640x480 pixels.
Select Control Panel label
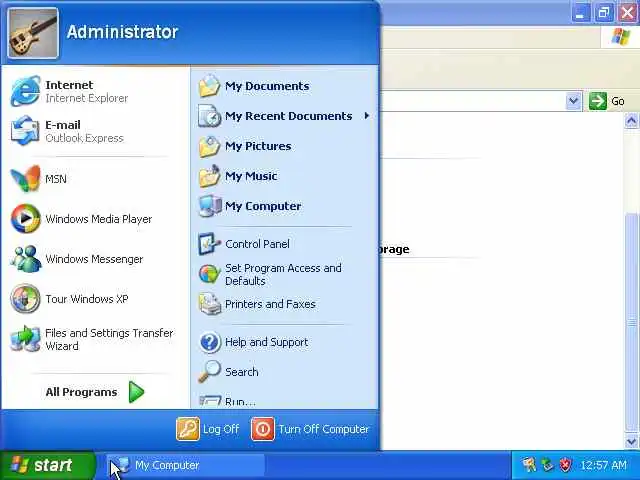pos(257,244)
